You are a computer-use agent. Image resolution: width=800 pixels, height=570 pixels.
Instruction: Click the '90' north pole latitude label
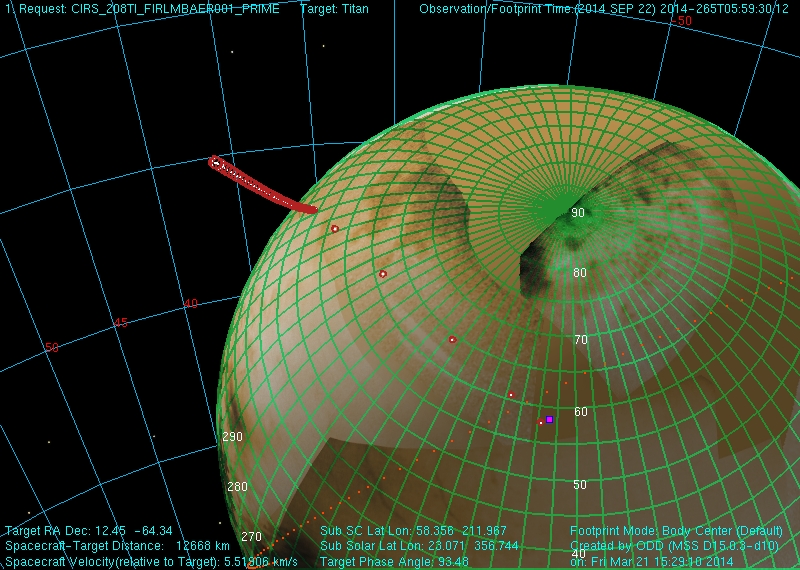(x=578, y=213)
